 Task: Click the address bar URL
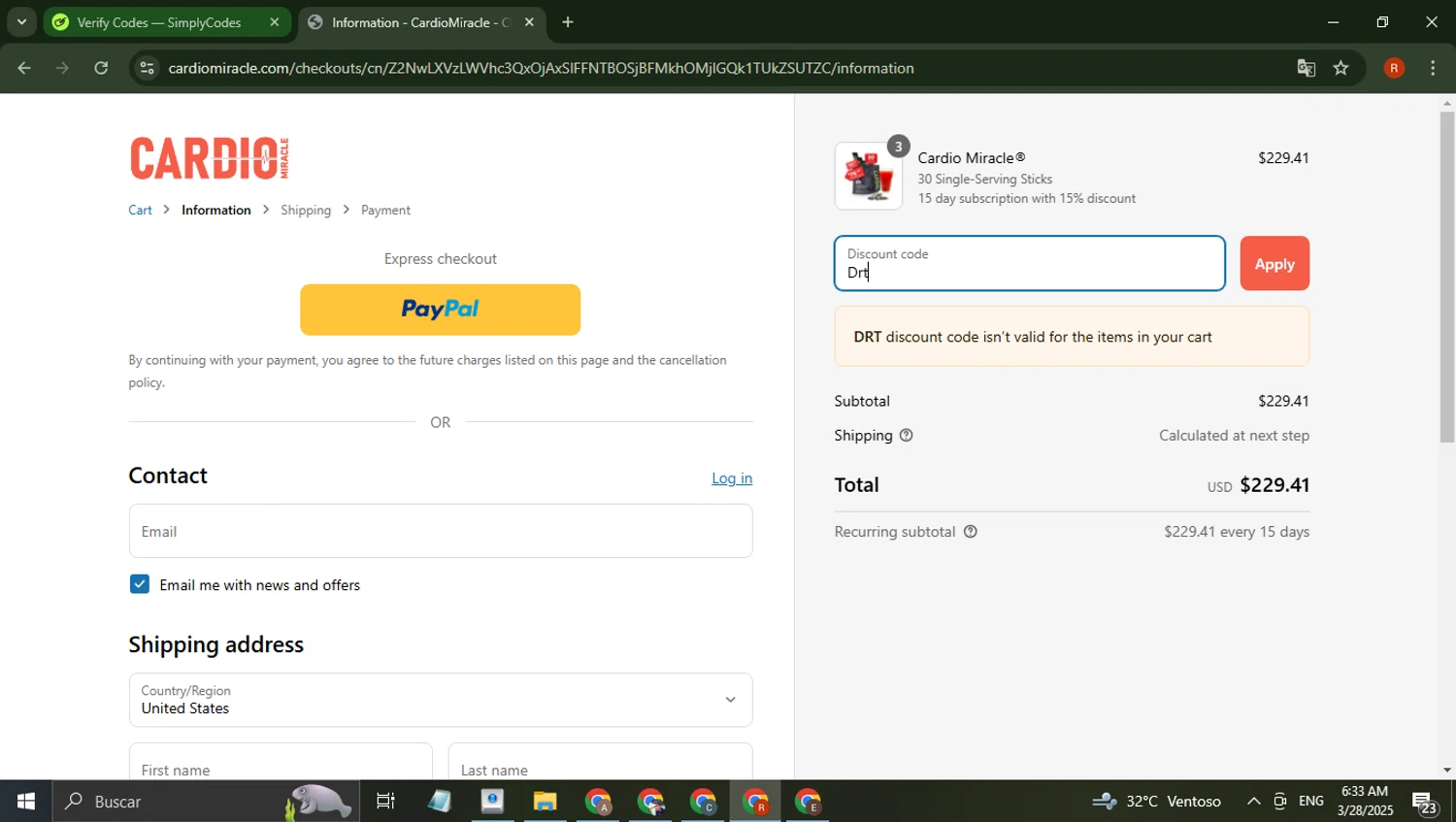[x=541, y=68]
